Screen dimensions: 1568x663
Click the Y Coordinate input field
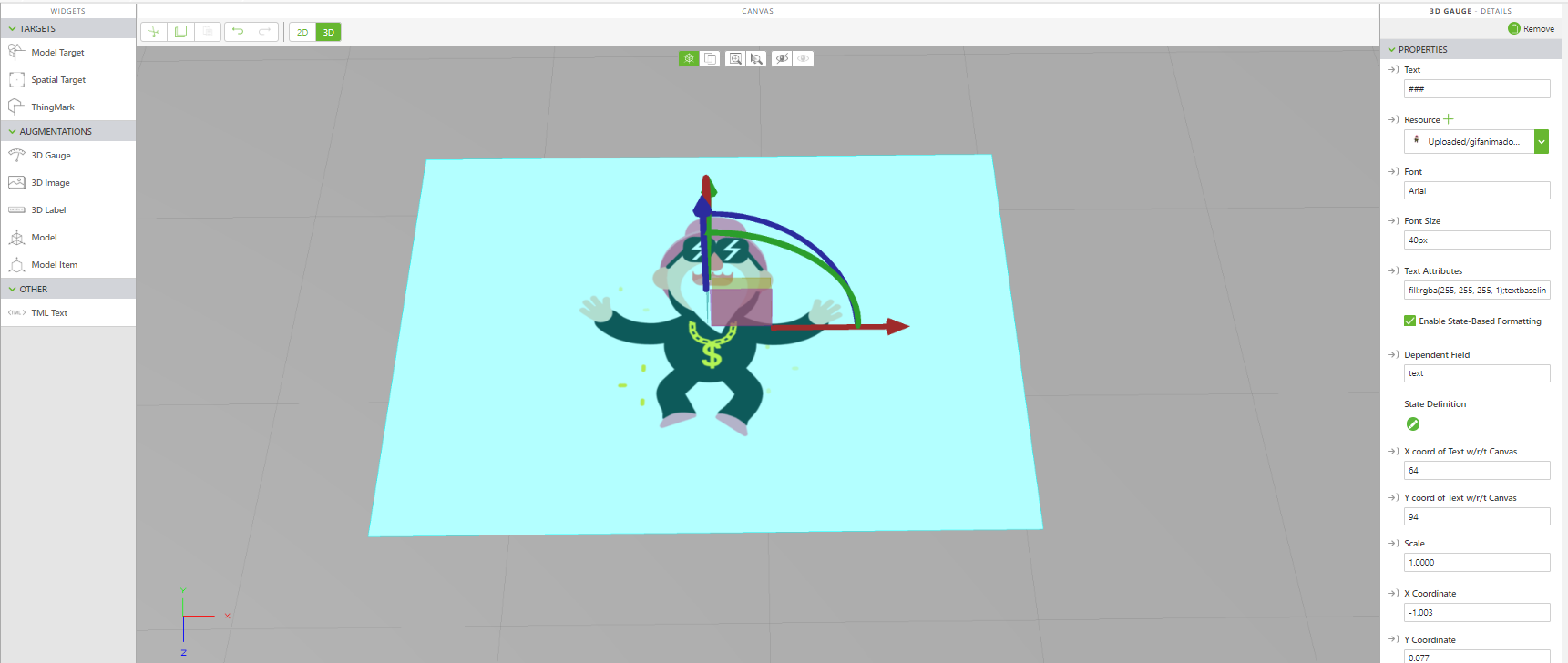tap(1477, 657)
